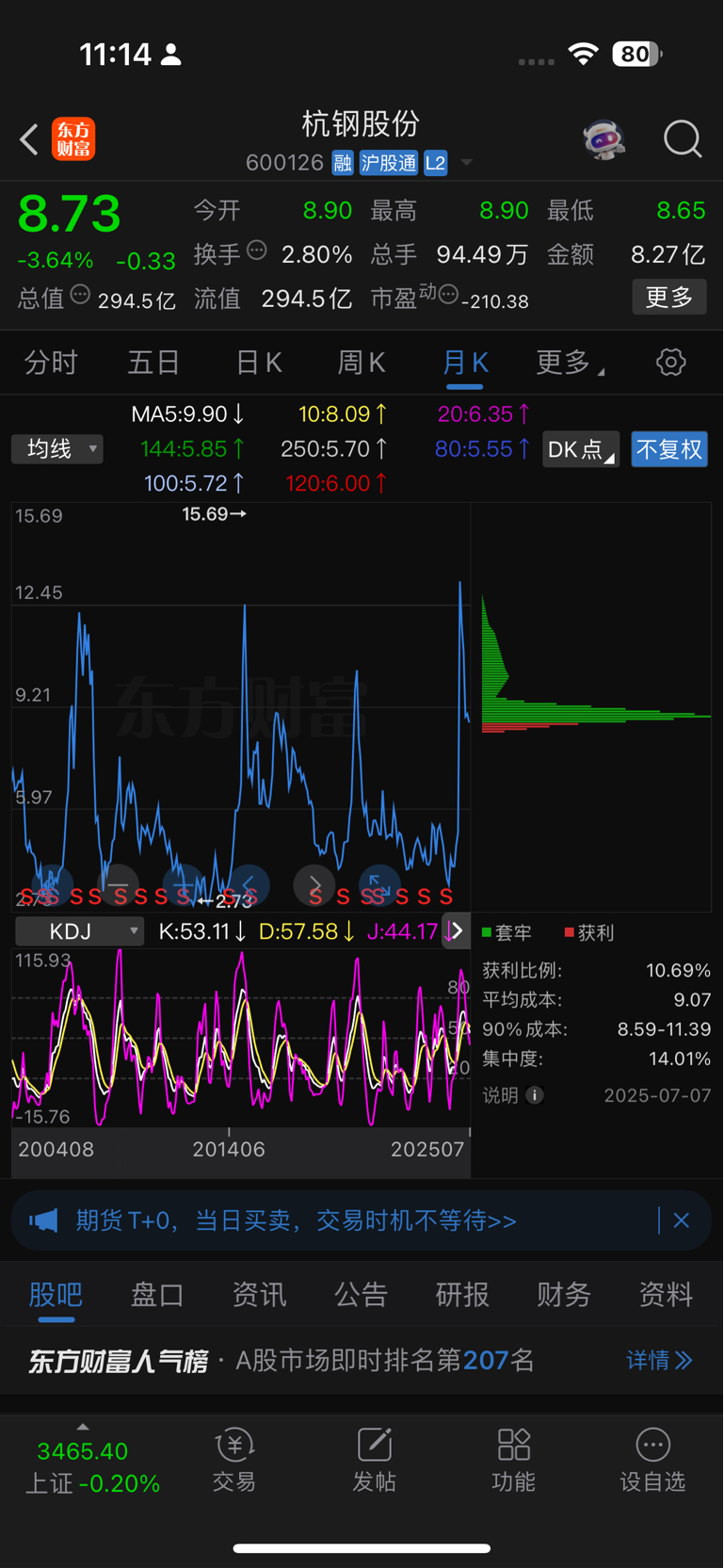Tap the 获利比例 10.69% value
Image resolution: width=724 pixels, height=1568 pixels.
tap(678, 970)
